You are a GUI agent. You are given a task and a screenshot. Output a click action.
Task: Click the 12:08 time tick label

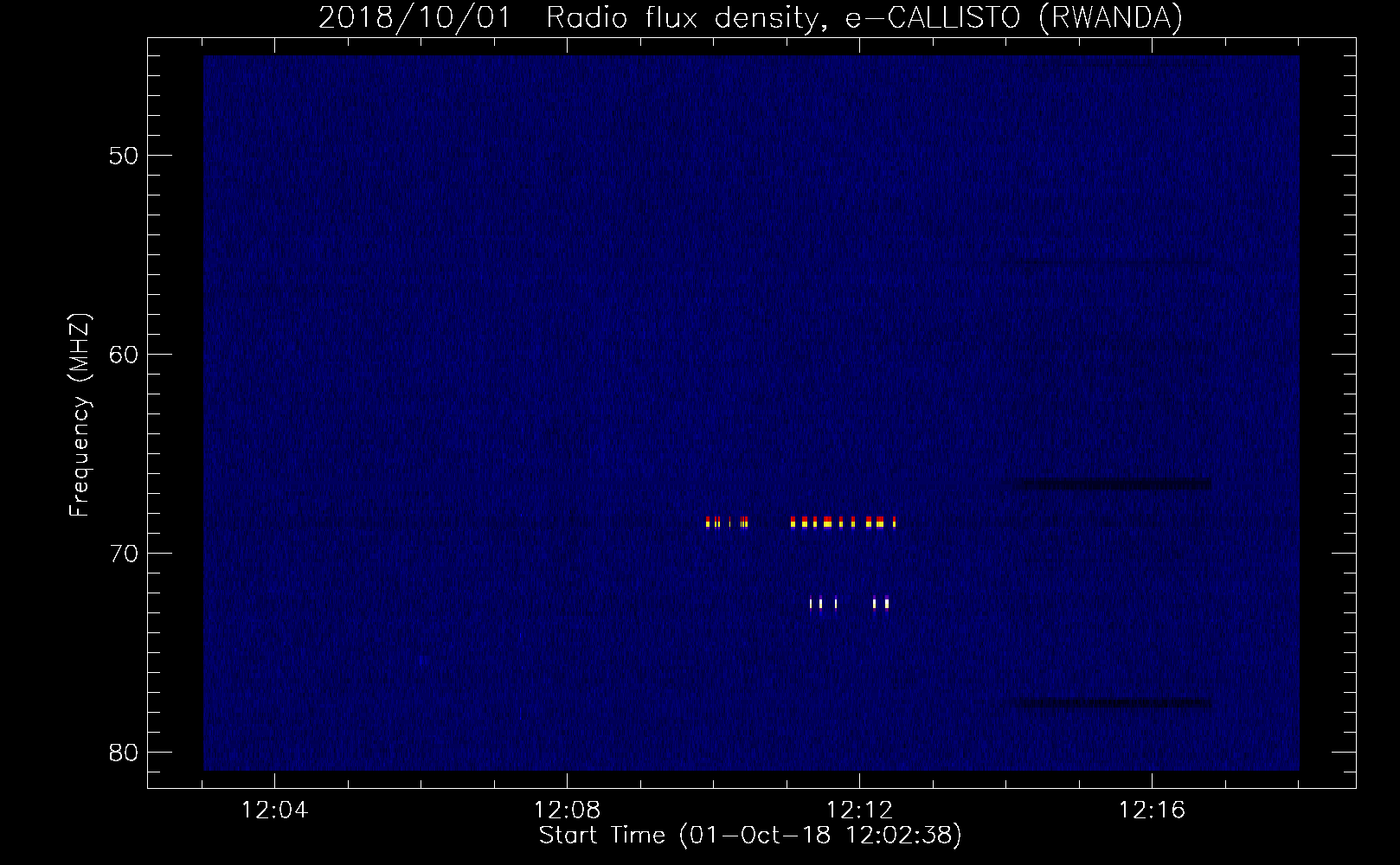[x=567, y=811]
